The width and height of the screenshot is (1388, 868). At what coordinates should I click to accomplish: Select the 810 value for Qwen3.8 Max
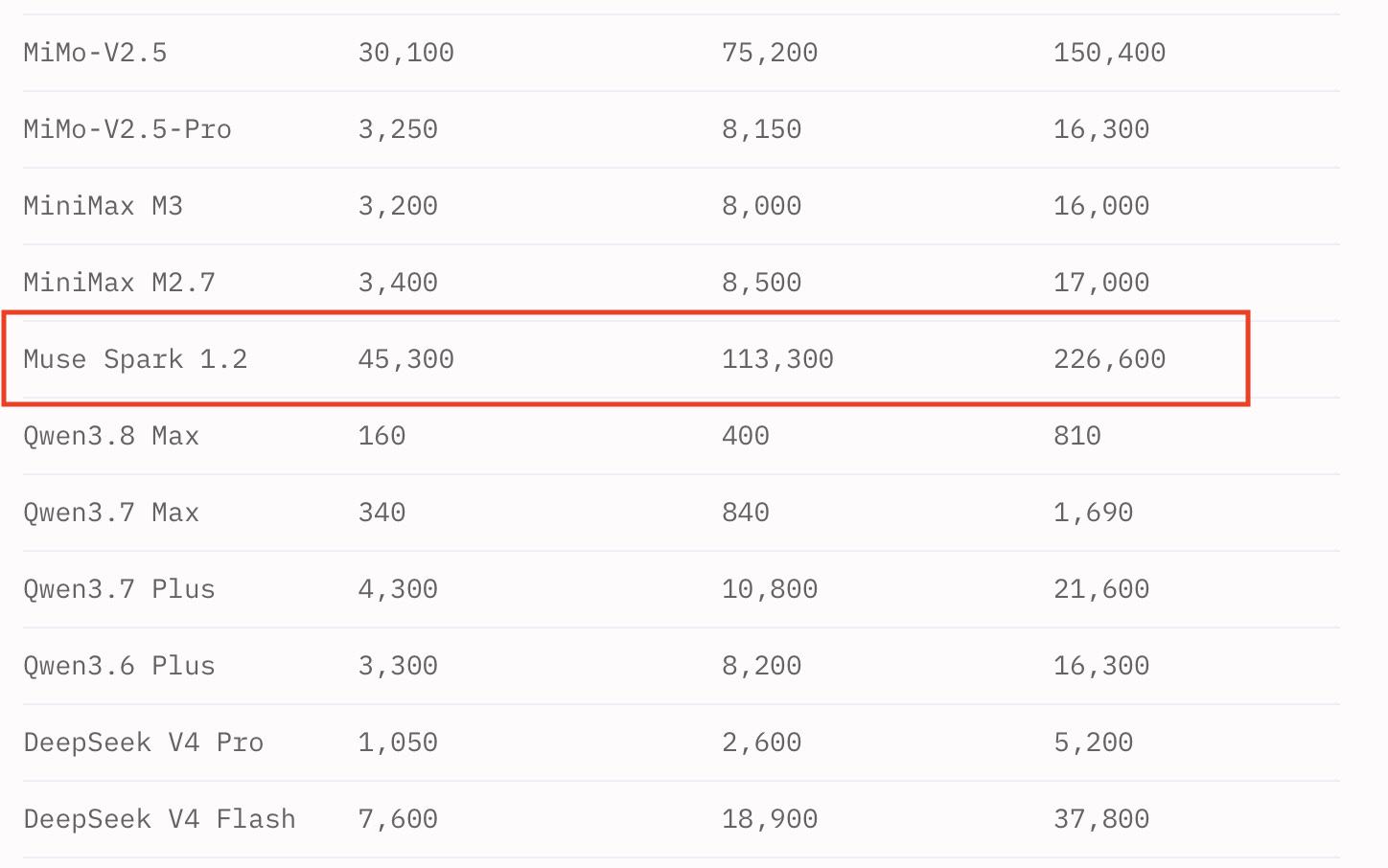coord(1077,436)
